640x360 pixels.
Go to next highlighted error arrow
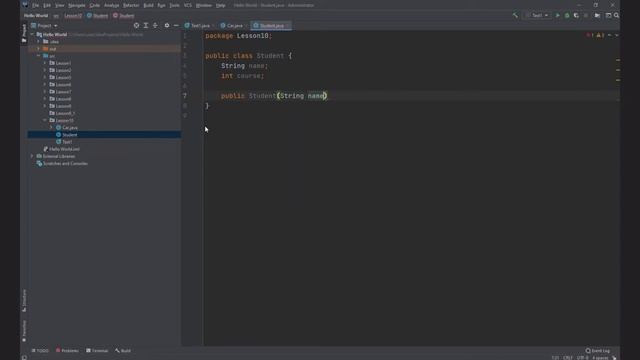pyautogui.click(x=616, y=36)
